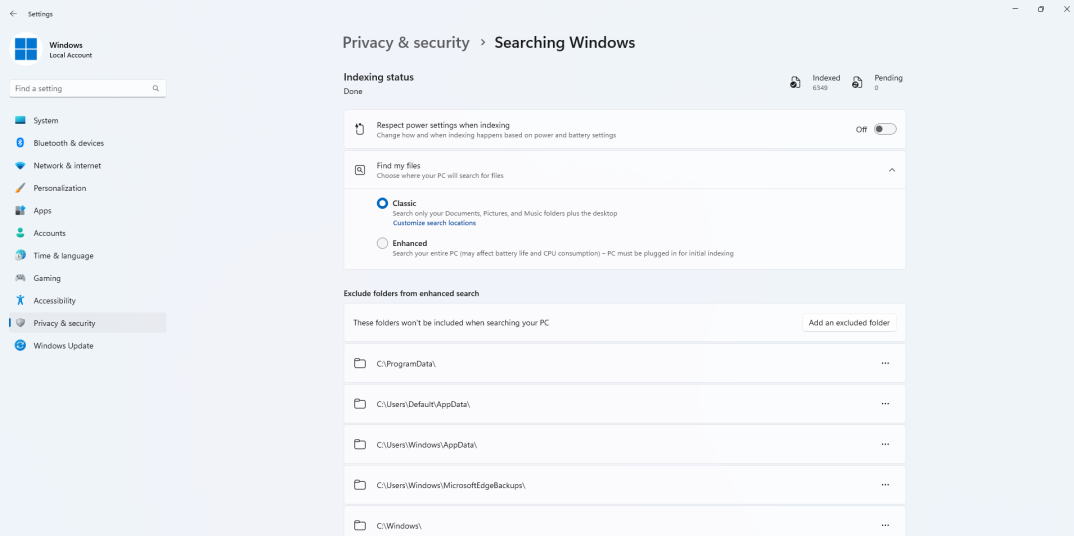Viewport: 1074px width, 536px height.
Task: Open more options for C:\Windows\ folder
Action: (x=885, y=525)
